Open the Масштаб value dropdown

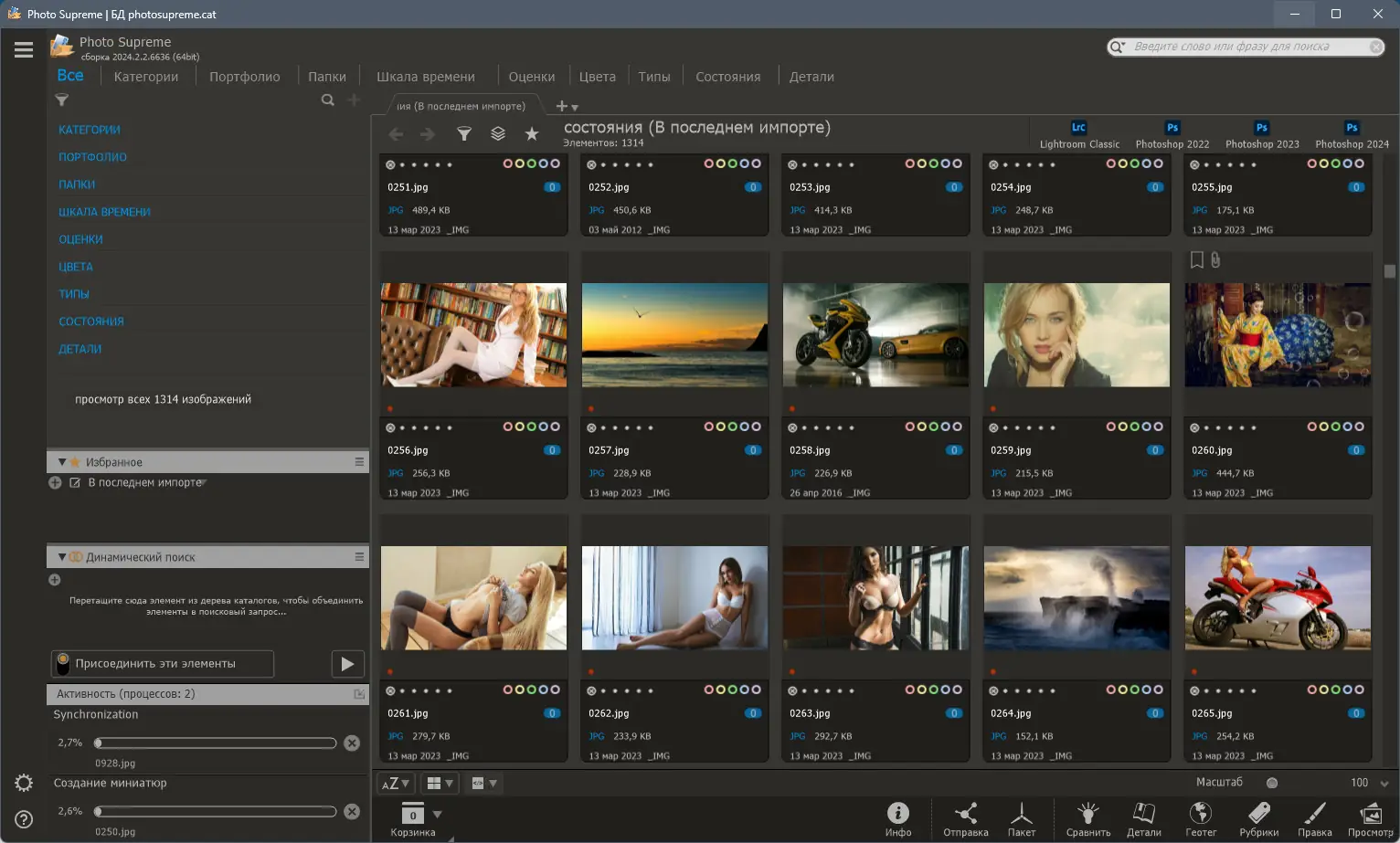1384,784
